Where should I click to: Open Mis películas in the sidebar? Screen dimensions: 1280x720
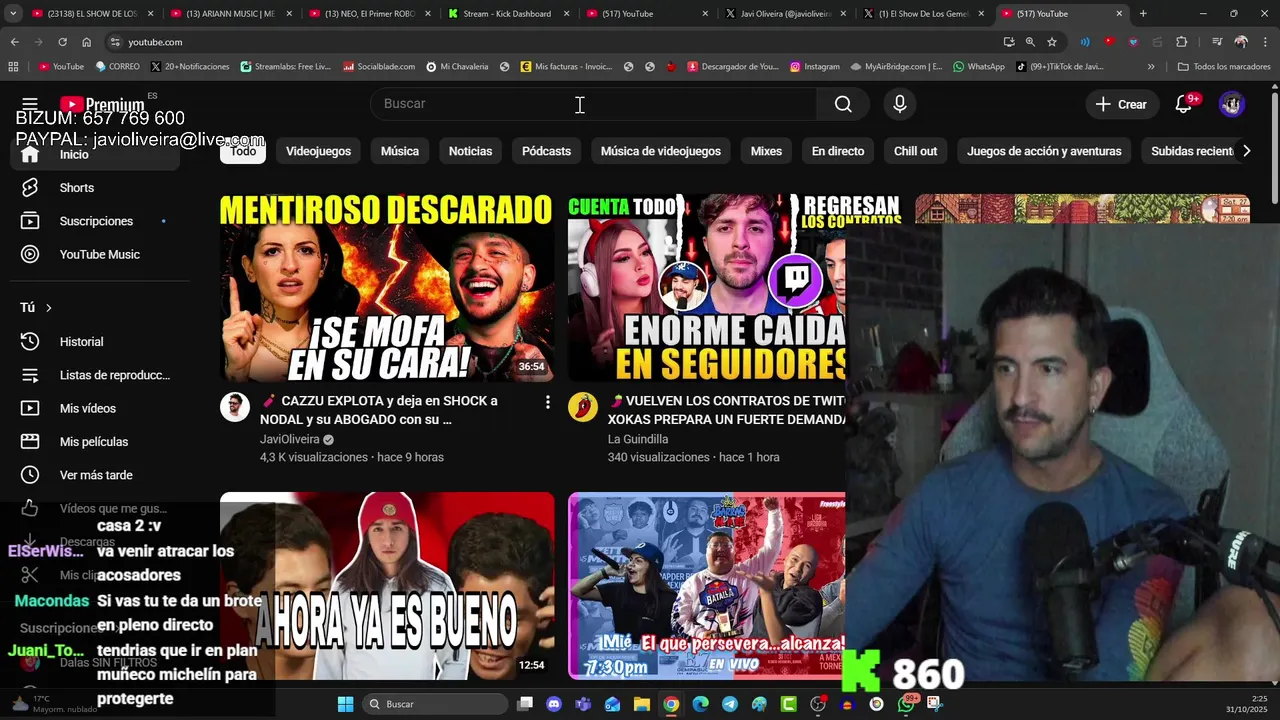[93, 442]
